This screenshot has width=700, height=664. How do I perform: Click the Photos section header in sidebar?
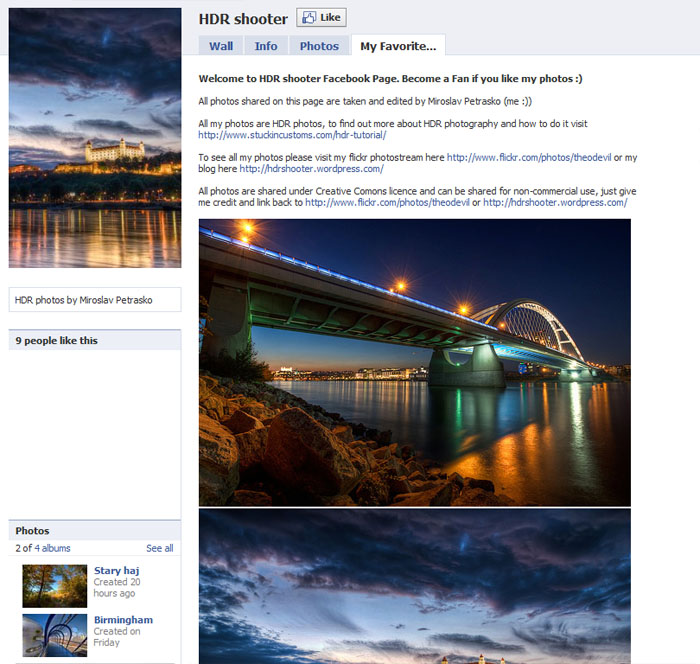(95, 530)
